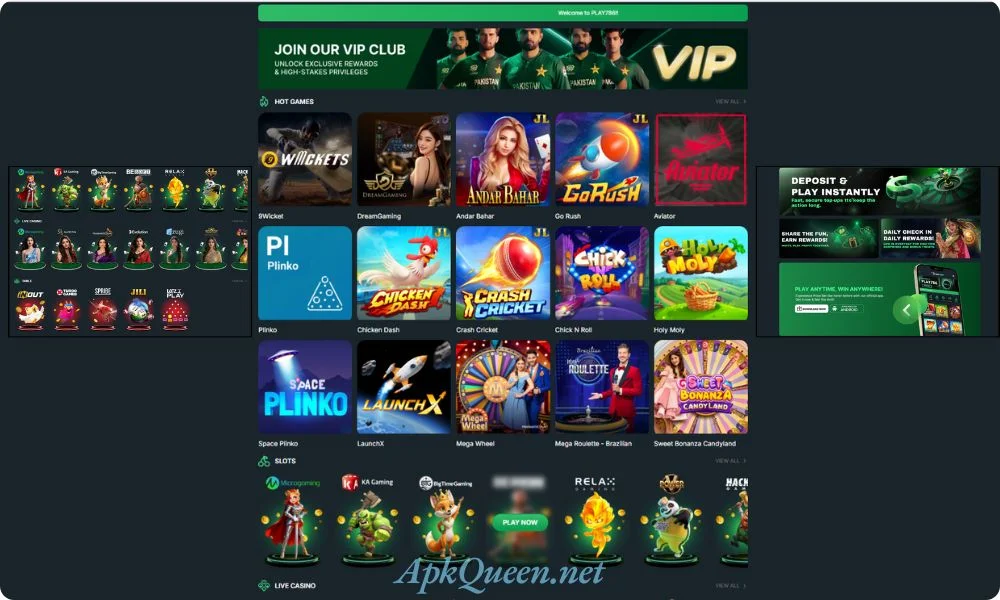
Task: Expand Live Casino with View All
Action: [x=730, y=585]
